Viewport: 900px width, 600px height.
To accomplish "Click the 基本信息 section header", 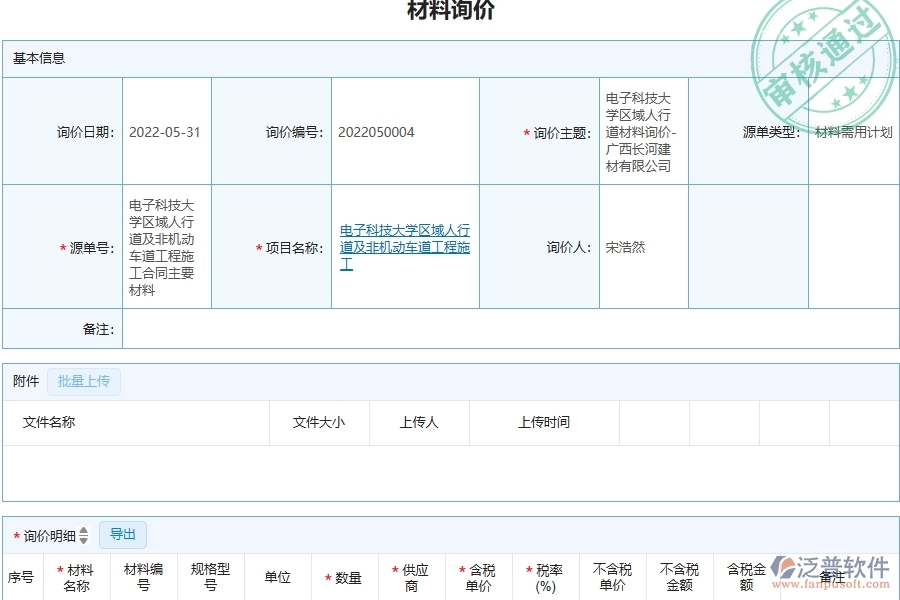I will click(x=40, y=58).
